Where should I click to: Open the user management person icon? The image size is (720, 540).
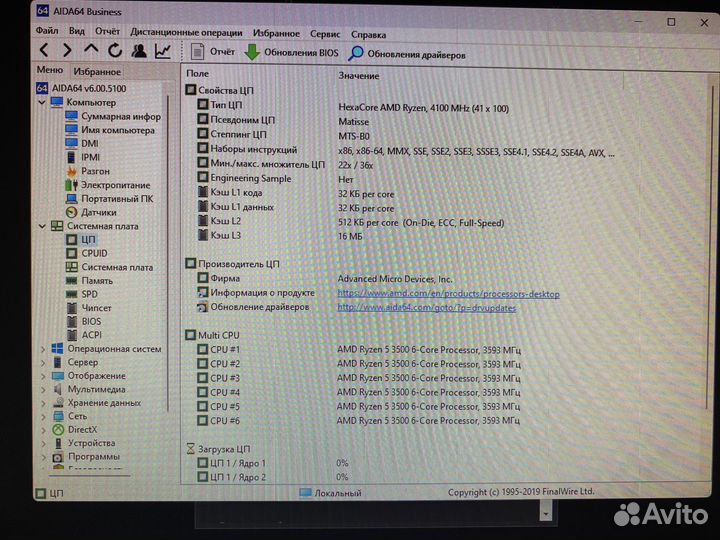[x=139, y=50]
